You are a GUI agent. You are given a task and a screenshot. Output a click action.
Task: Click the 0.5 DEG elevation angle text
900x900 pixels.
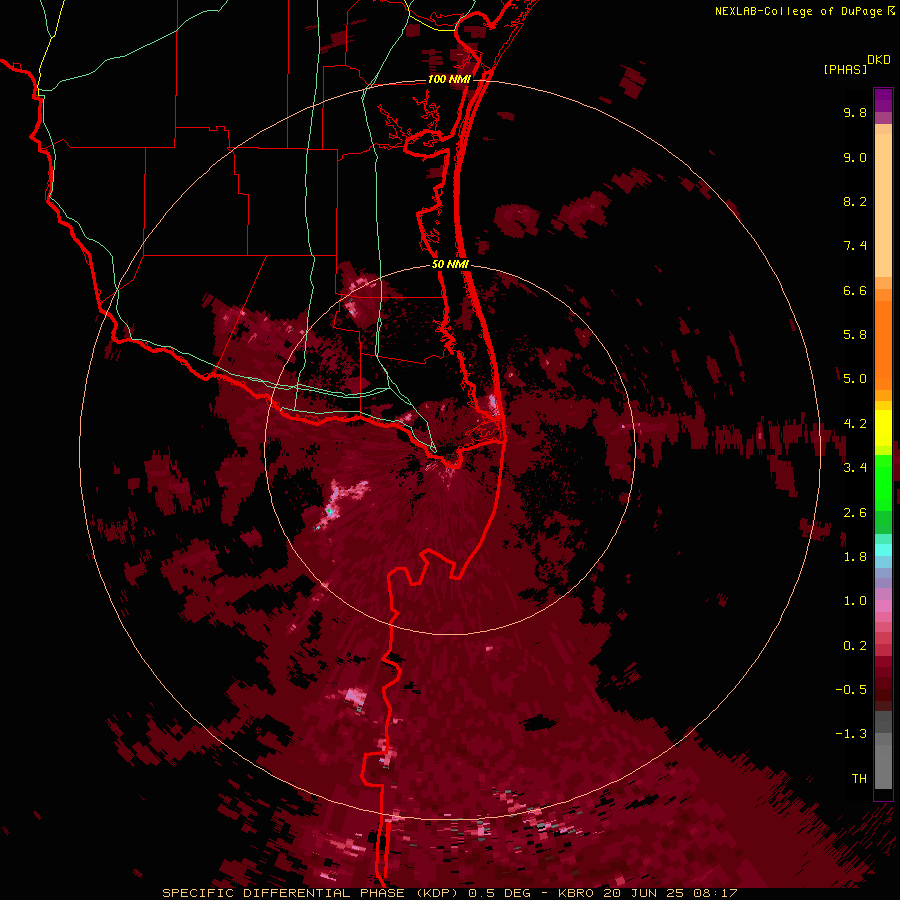[x=497, y=893]
